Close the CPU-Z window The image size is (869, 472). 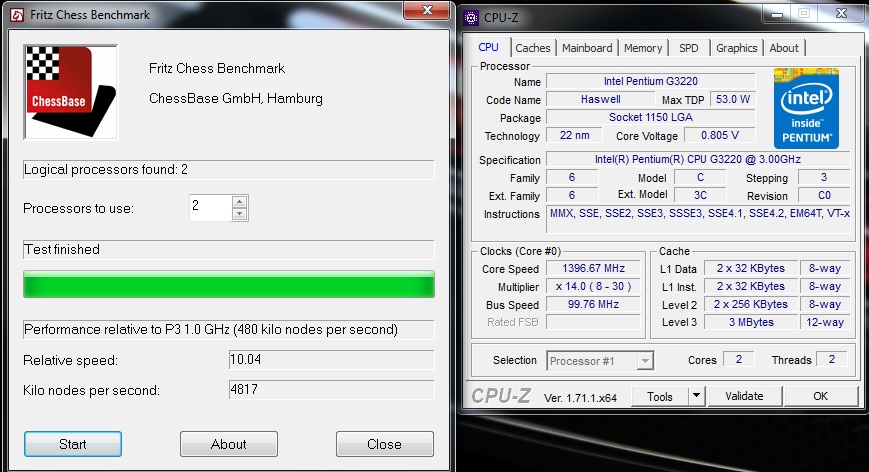pyautogui.click(x=841, y=14)
